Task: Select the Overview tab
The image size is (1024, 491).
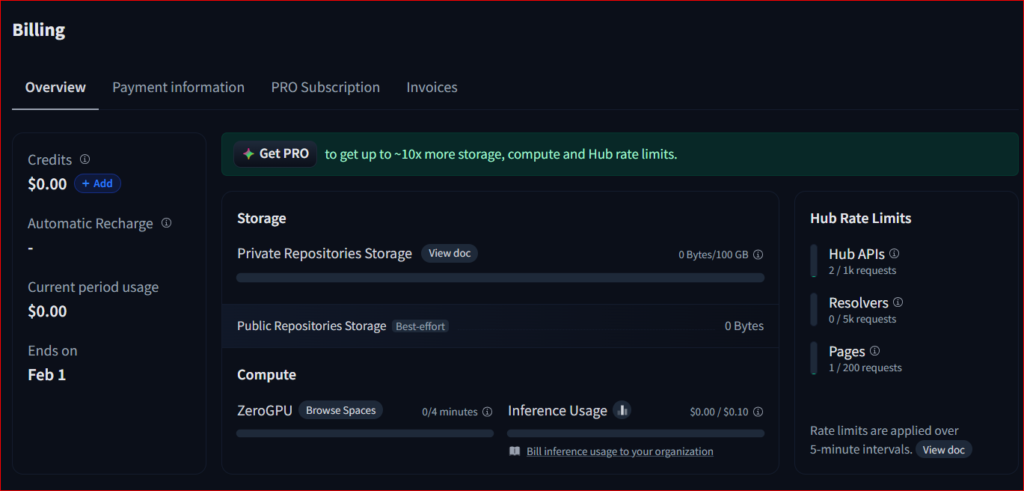Action: click(x=55, y=88)
